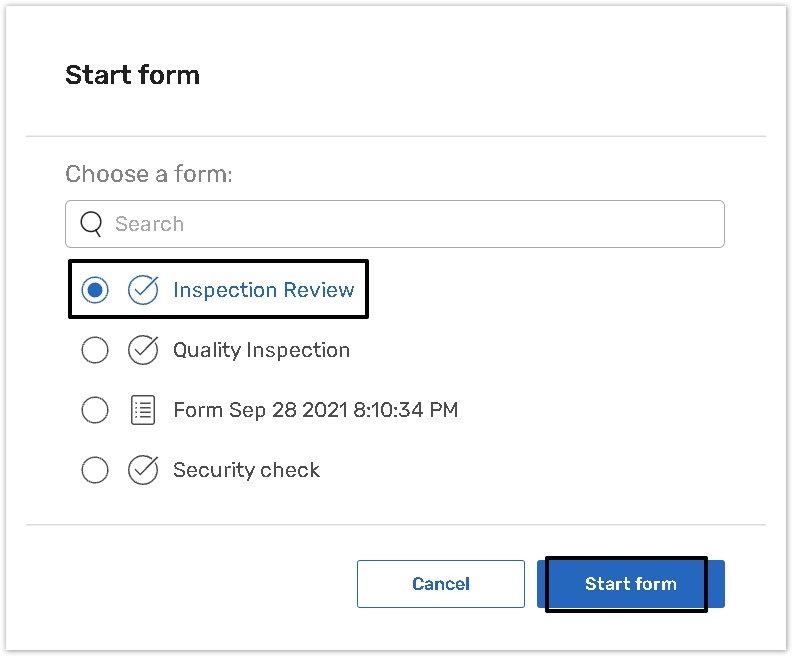The height and width of the screenshot is (656, 792).
Task: Click the Start form dialog heading
Action: [x=132, y=75]
